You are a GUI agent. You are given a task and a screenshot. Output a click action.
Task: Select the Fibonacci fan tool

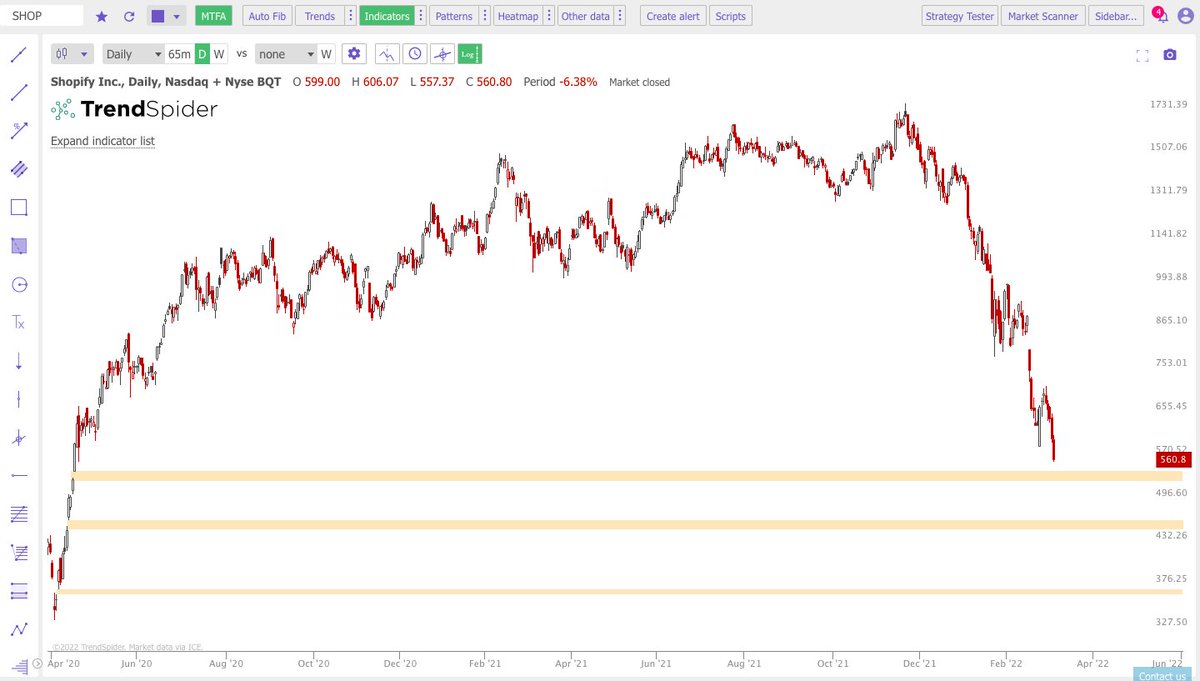click(x=18, y=552)
